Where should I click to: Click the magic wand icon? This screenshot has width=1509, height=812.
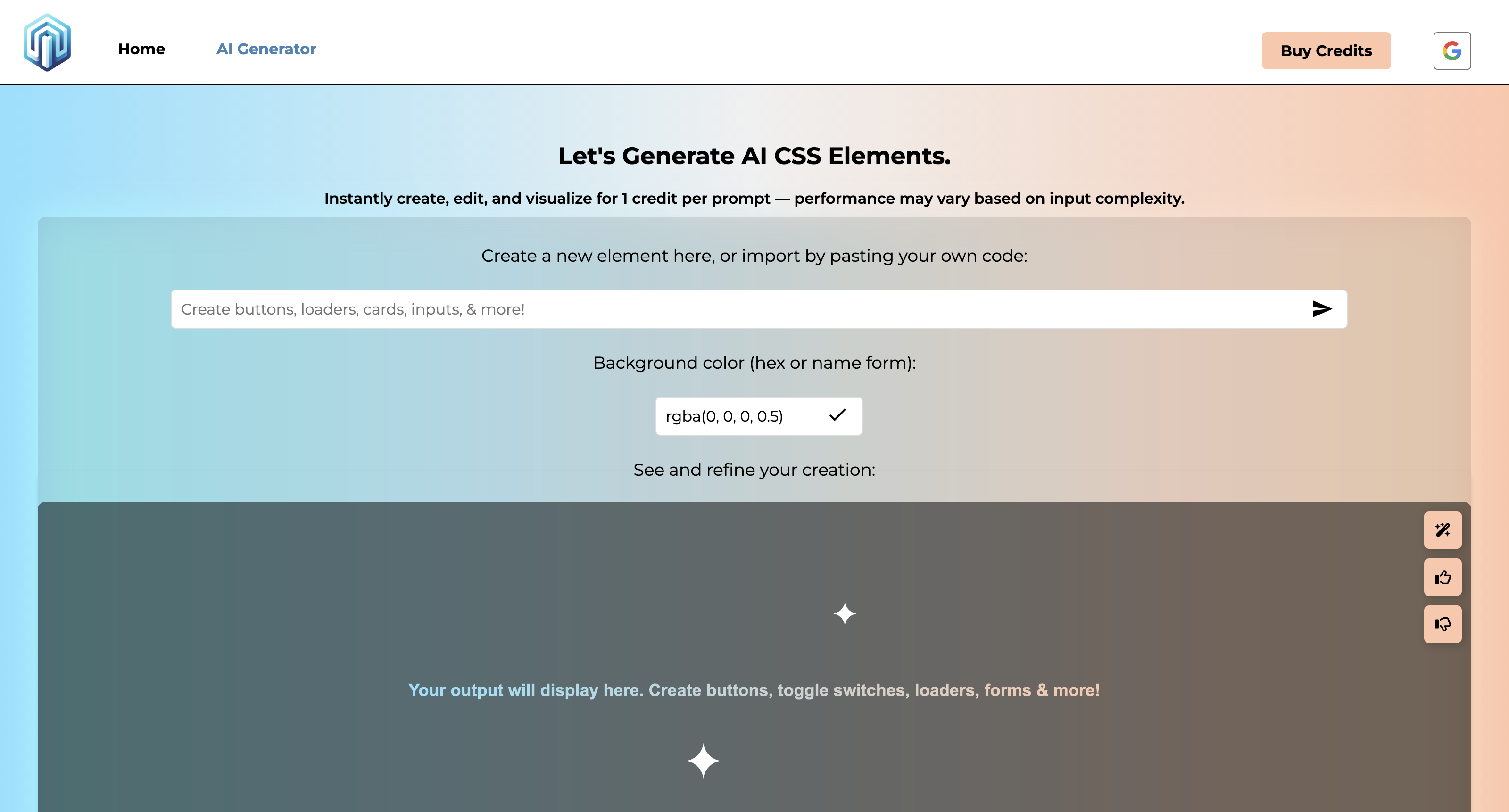coord(1442,530)
